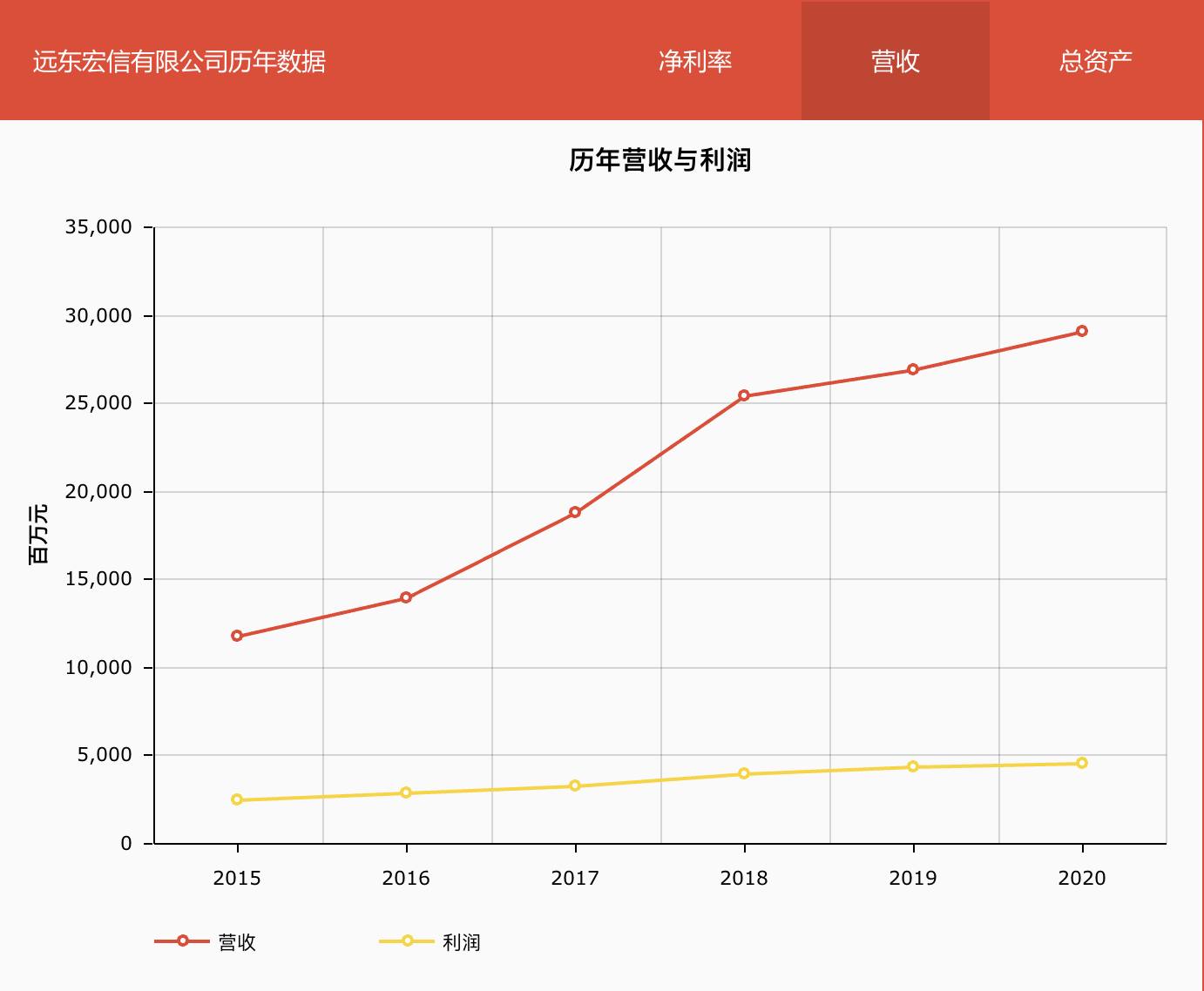Image resolution: width=1204 pixels, height=991 pixels.
Task: Click the 2018 利润 data point
Action: (744, 773)
